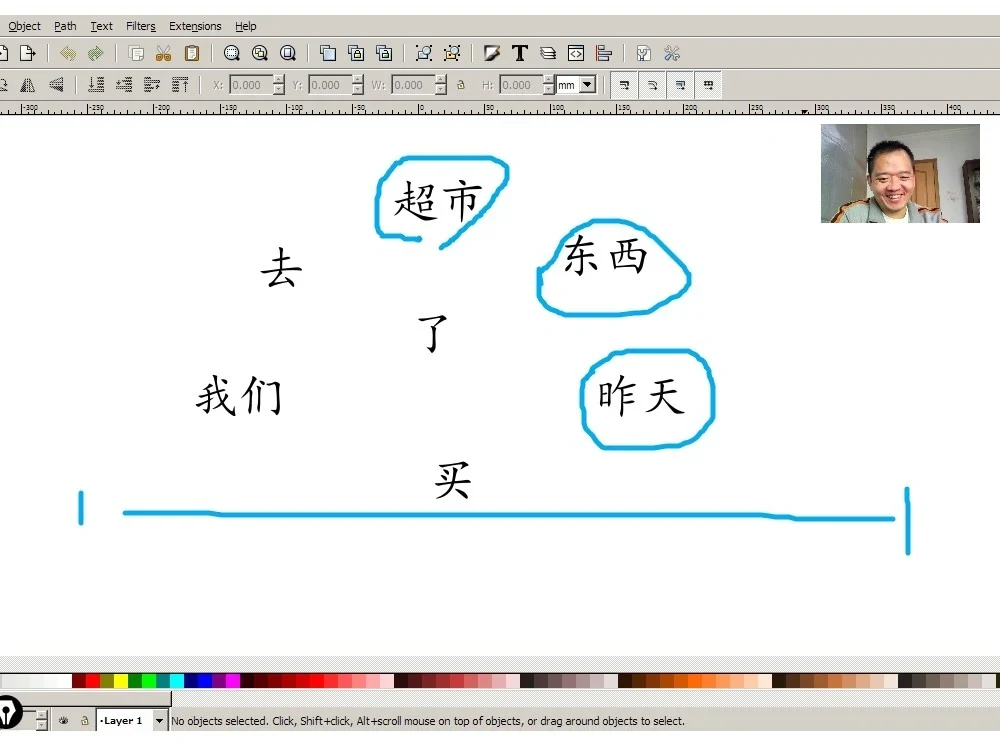Click the 'No objects selected' status message
Viewport: 1000px width, 750px height.
tap(428, 721)
